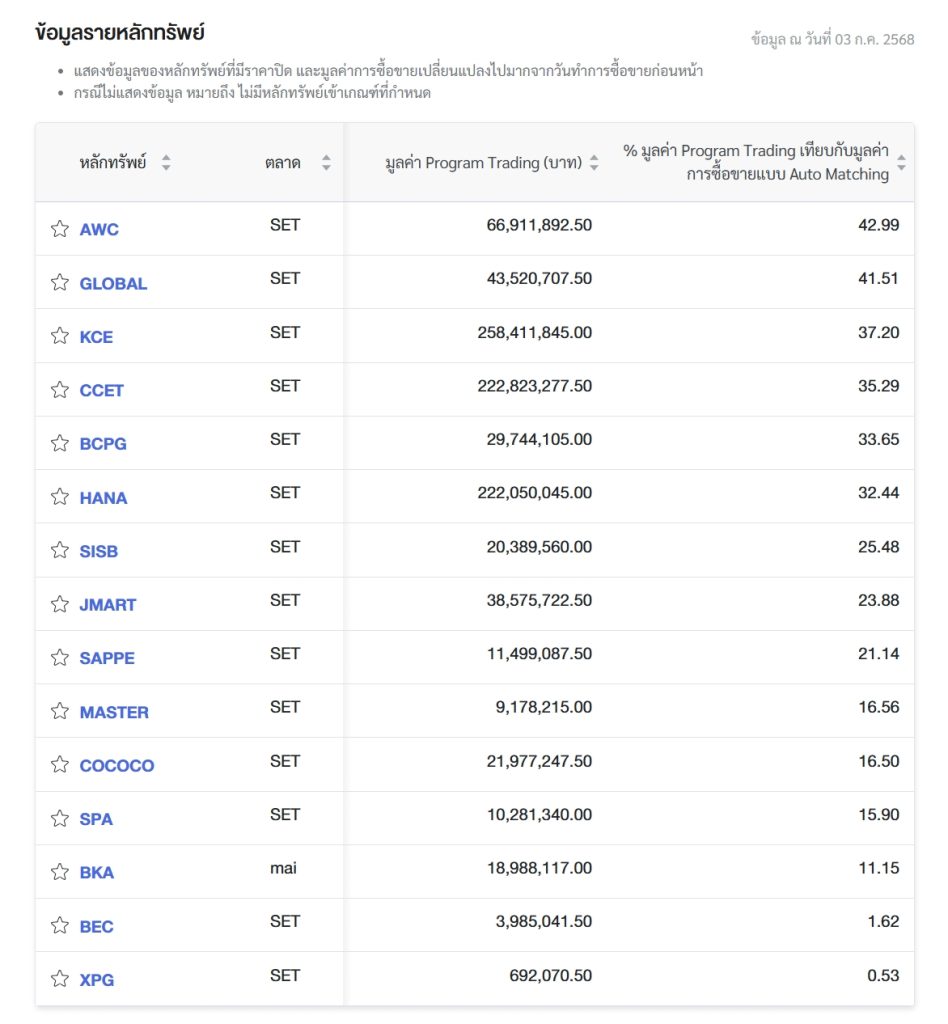Screen dimensions: 948x1024
Task: Mark CCET as favorite with star
Action: pos(59,390)
